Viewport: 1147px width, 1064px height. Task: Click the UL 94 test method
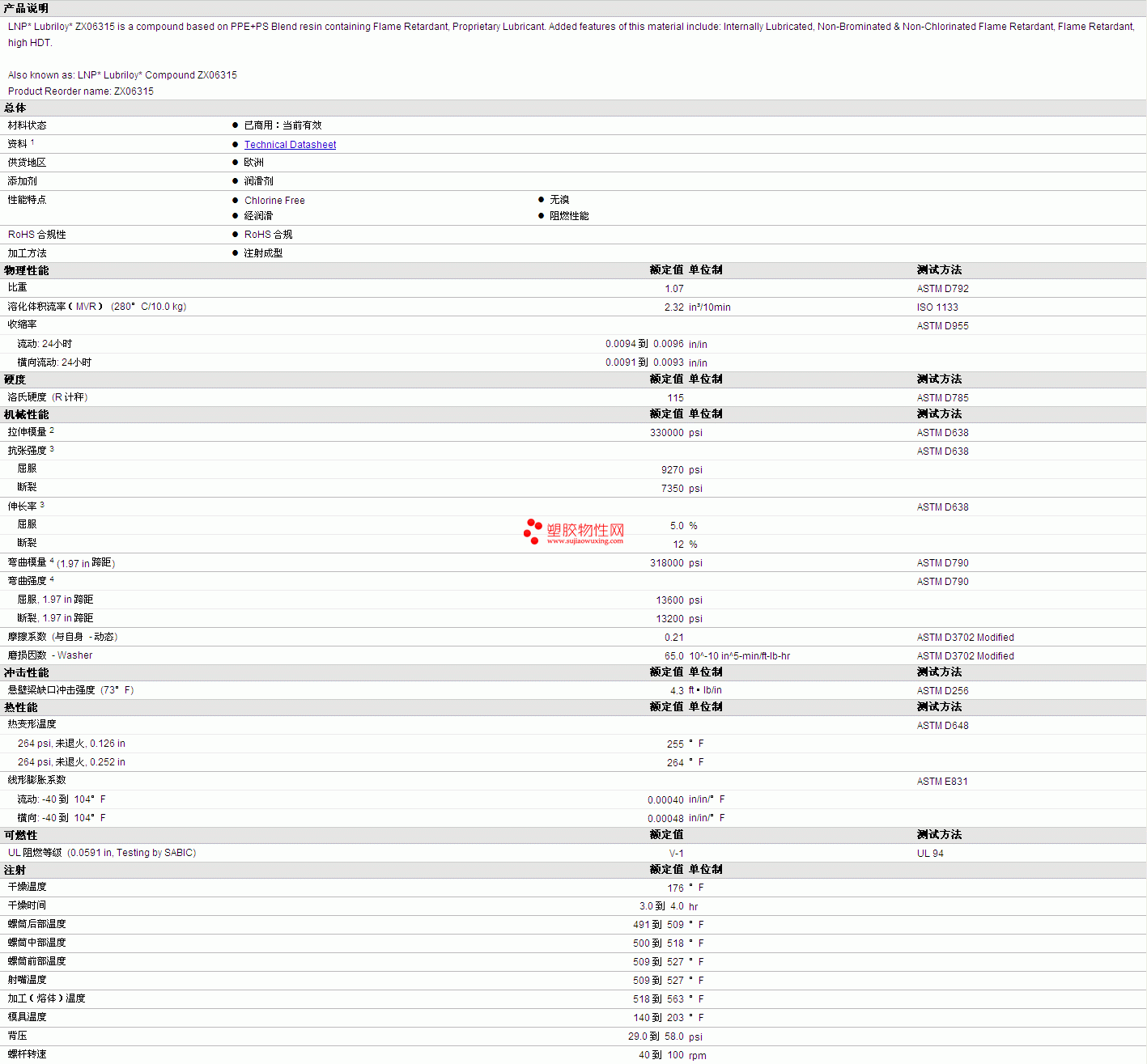point(930,854)
